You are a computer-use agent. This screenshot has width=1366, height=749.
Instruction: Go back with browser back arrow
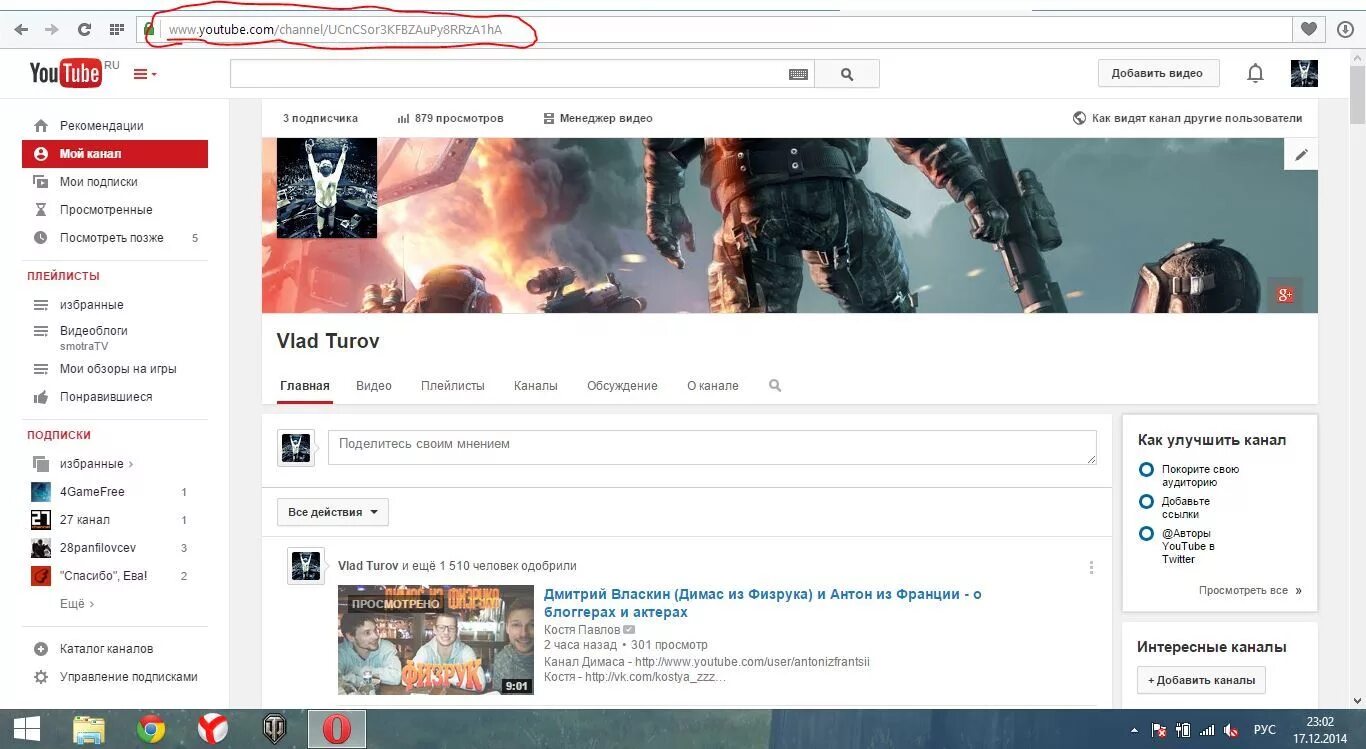coord(21,30)
